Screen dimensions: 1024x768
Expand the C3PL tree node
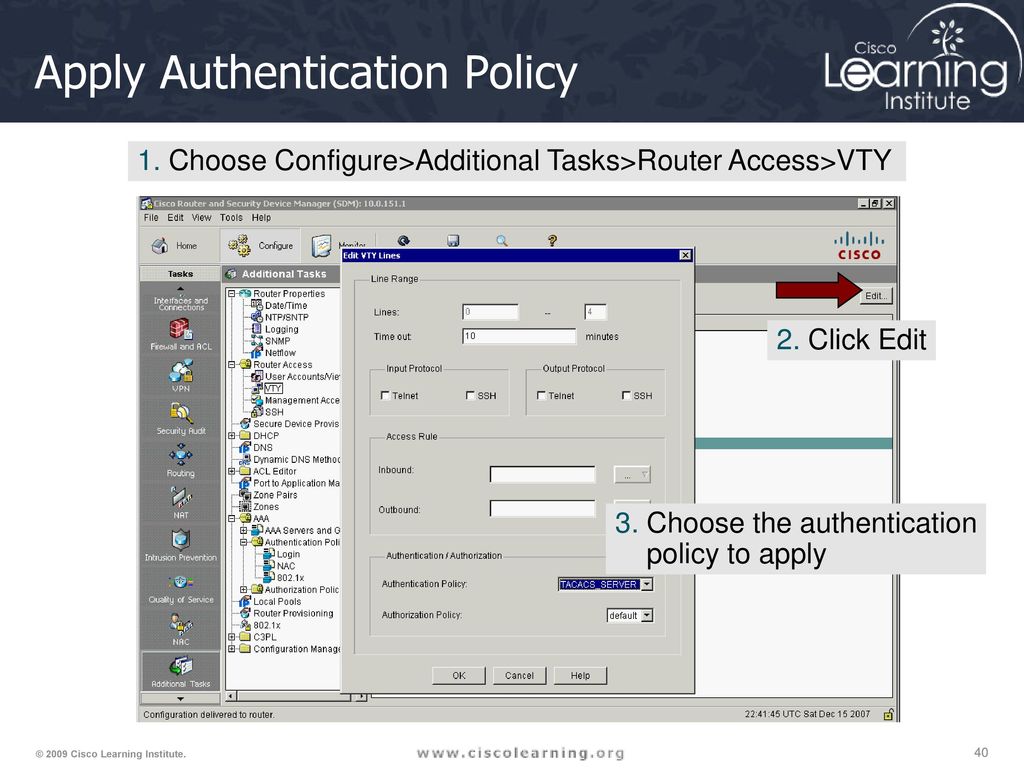231,637
